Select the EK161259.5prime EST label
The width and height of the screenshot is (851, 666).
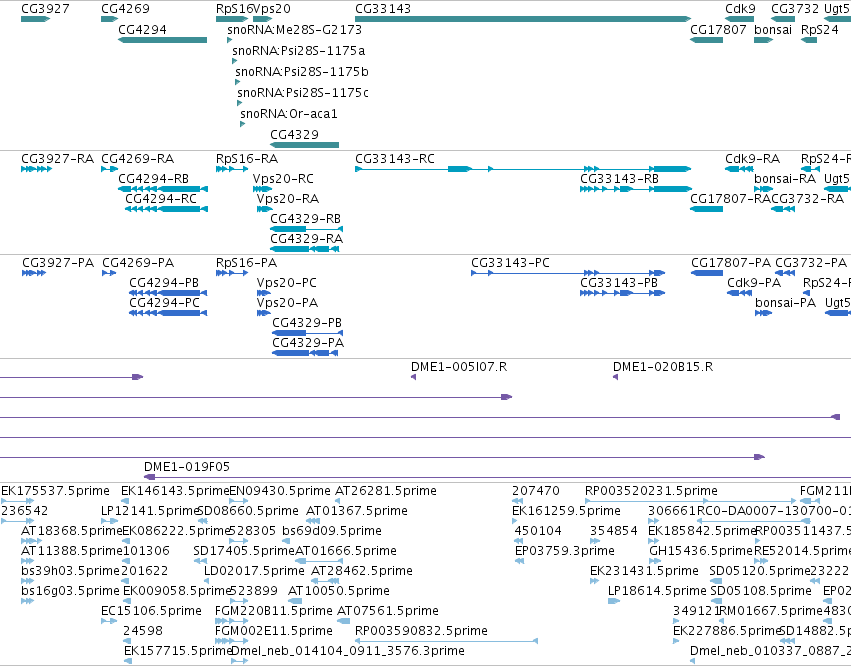566,511
